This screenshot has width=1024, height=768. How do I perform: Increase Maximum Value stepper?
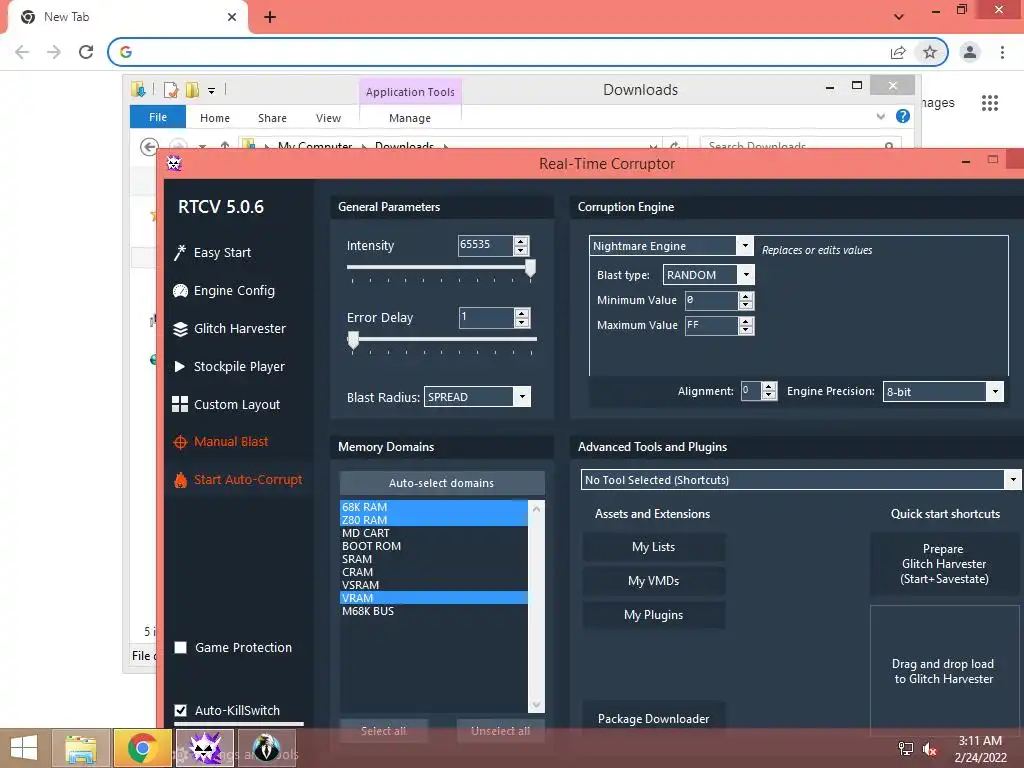click(746, 321)
